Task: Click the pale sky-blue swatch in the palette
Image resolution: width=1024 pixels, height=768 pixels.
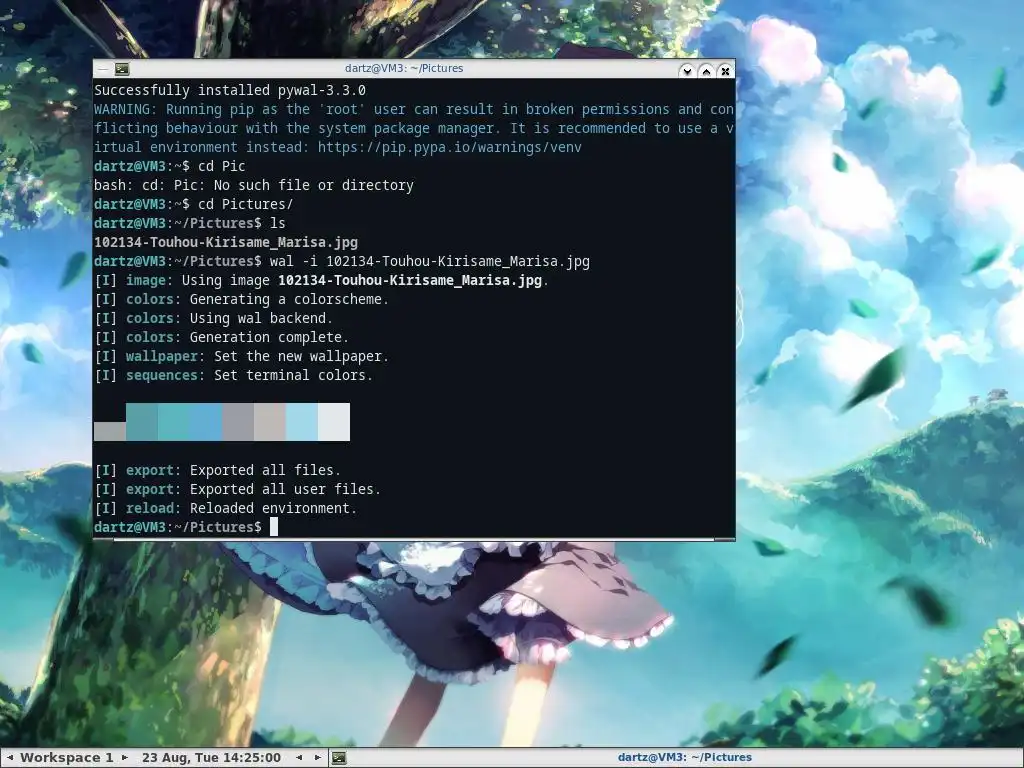Action: coord(302,422)
